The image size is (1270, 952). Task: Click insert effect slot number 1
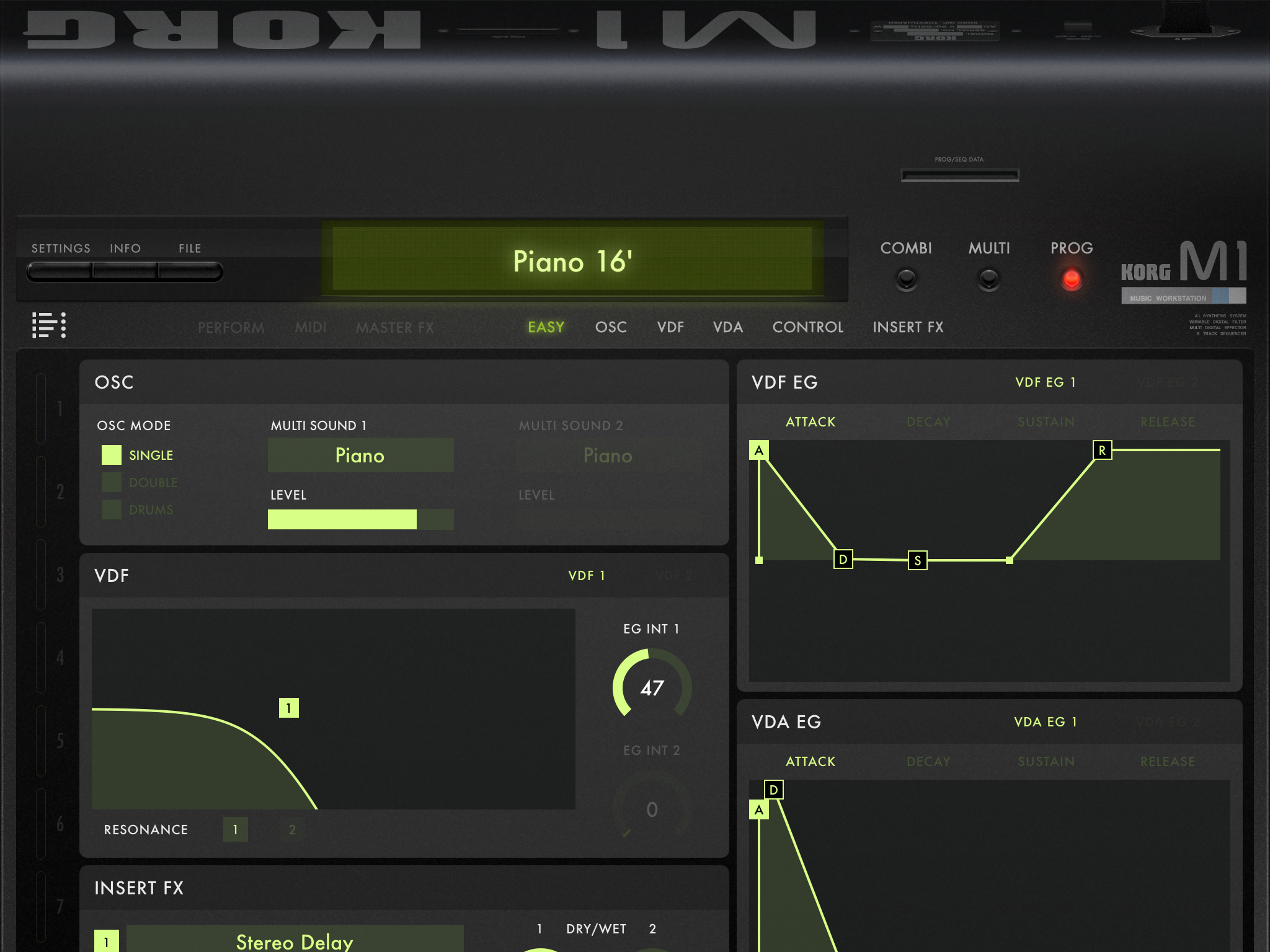107,941
